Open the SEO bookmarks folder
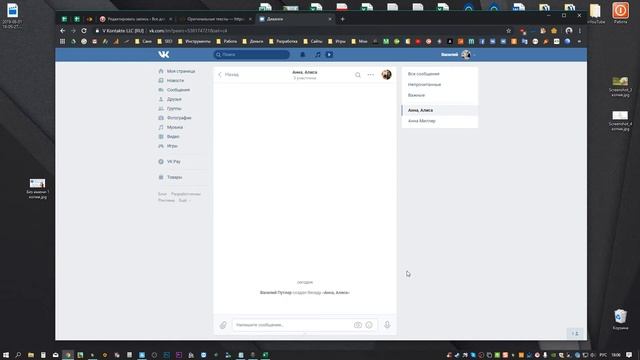 (165, 41)
